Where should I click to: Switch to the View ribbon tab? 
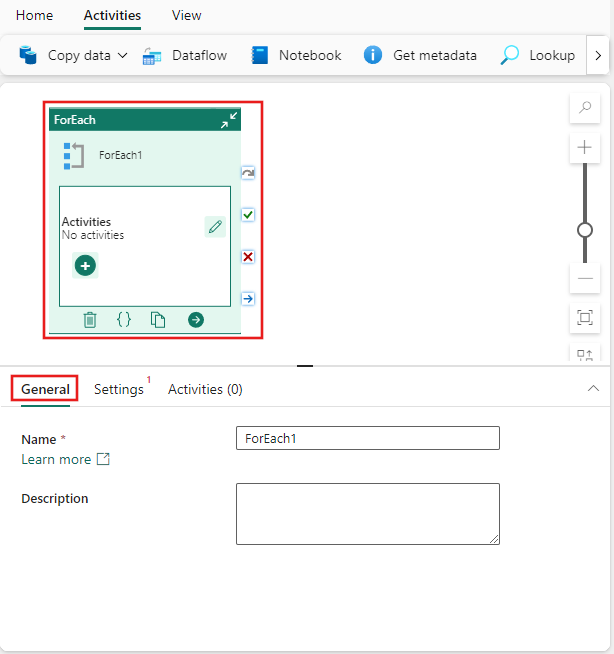[186, 15]
